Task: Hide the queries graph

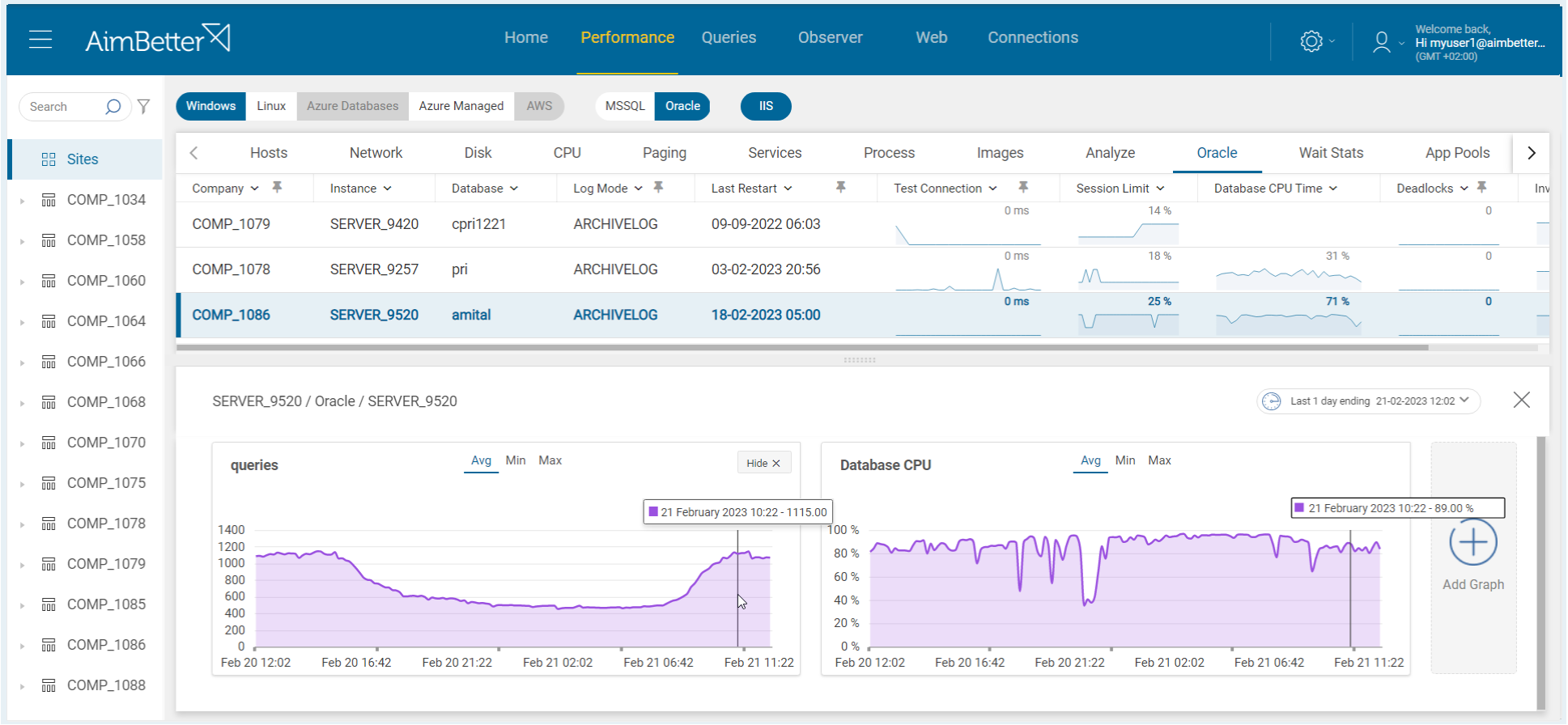Action: point(763,463)
